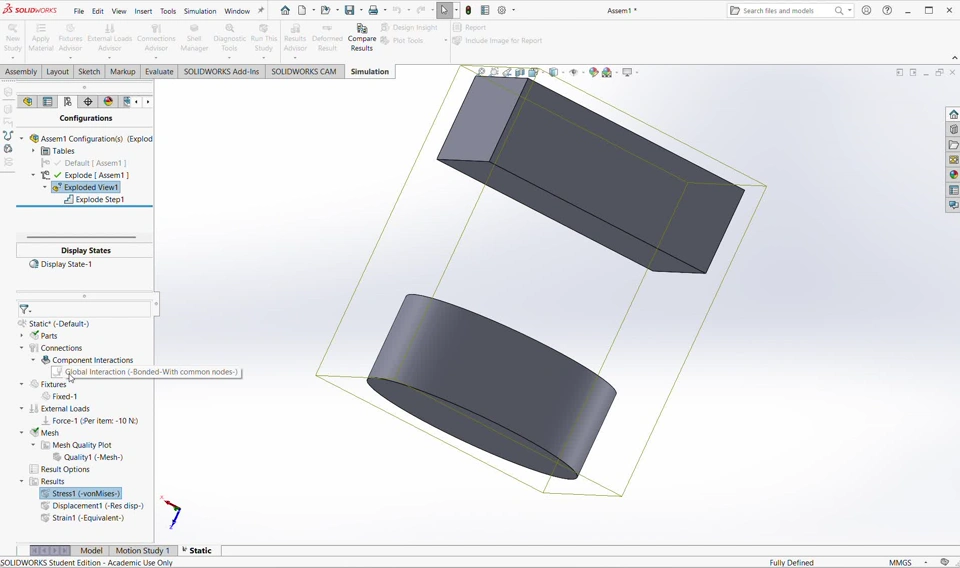Click the Edit Appearance color ball icon

point(593,72)
